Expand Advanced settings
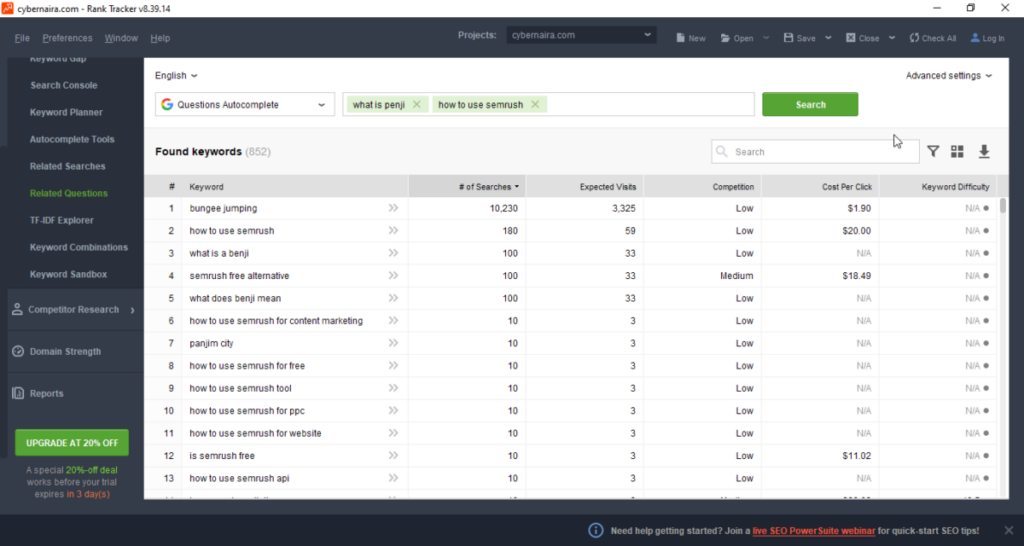Viewport: 1024px width, 546px height. coord(948,76)
